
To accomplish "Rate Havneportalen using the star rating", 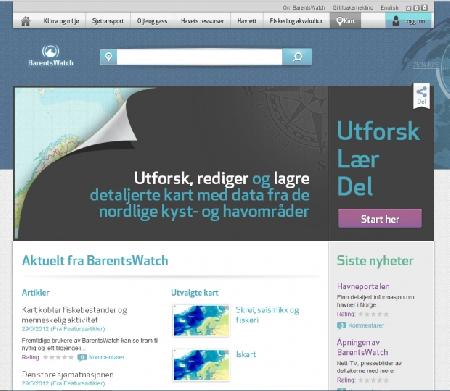I will pyautogui.click(x=373, y=314).
